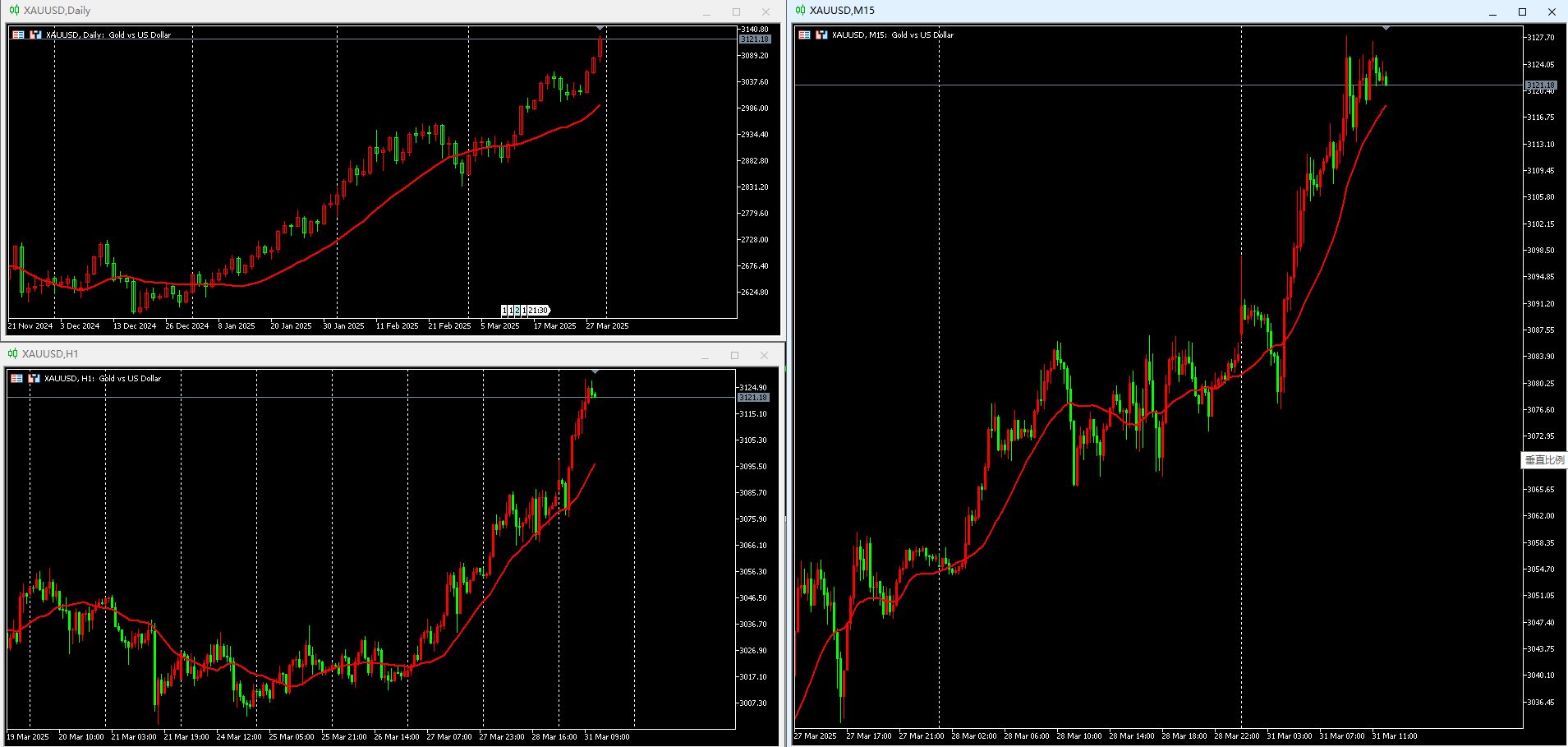1568x747 pixels.
Task: Activate the XAUUSD,Daily window title text
Action: pyautogui.click(x=57, y=11)
